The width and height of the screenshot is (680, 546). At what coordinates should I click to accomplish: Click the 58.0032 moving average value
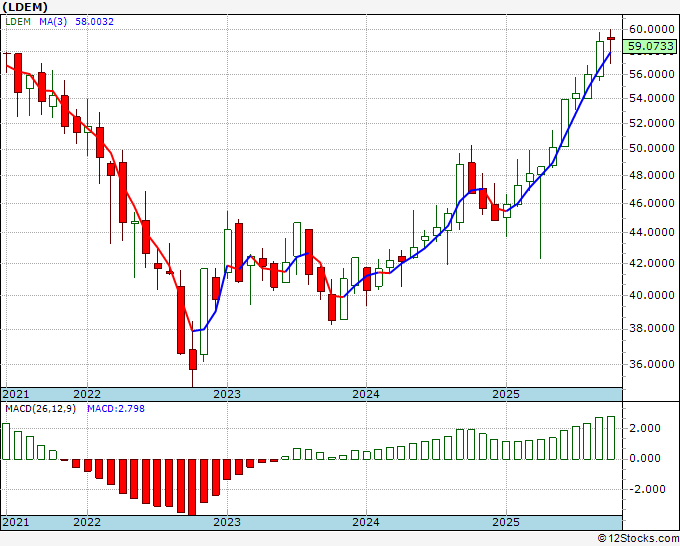[95, 22]
